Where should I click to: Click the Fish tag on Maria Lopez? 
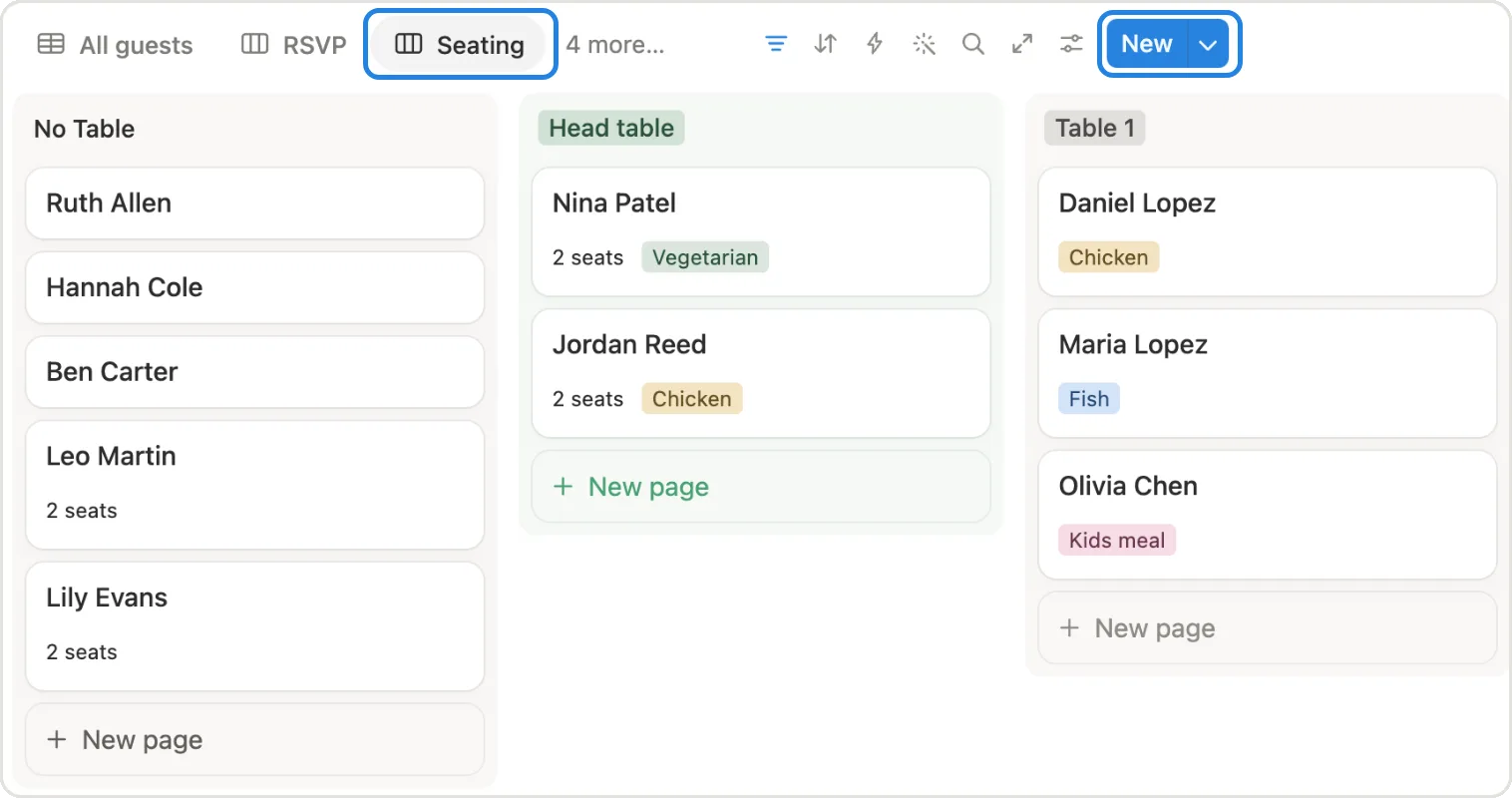[1089, 399]
